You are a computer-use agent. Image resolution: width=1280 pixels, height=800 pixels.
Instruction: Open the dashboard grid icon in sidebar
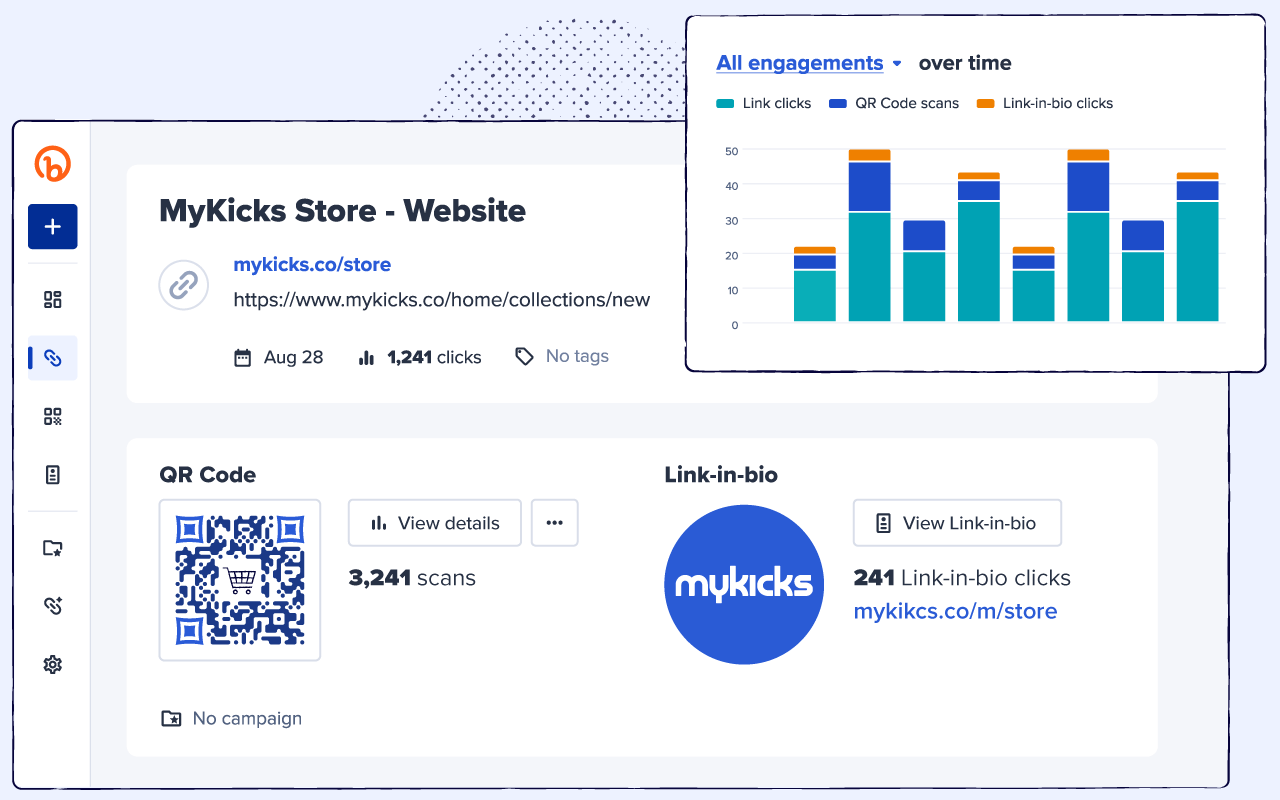(53, 299)
